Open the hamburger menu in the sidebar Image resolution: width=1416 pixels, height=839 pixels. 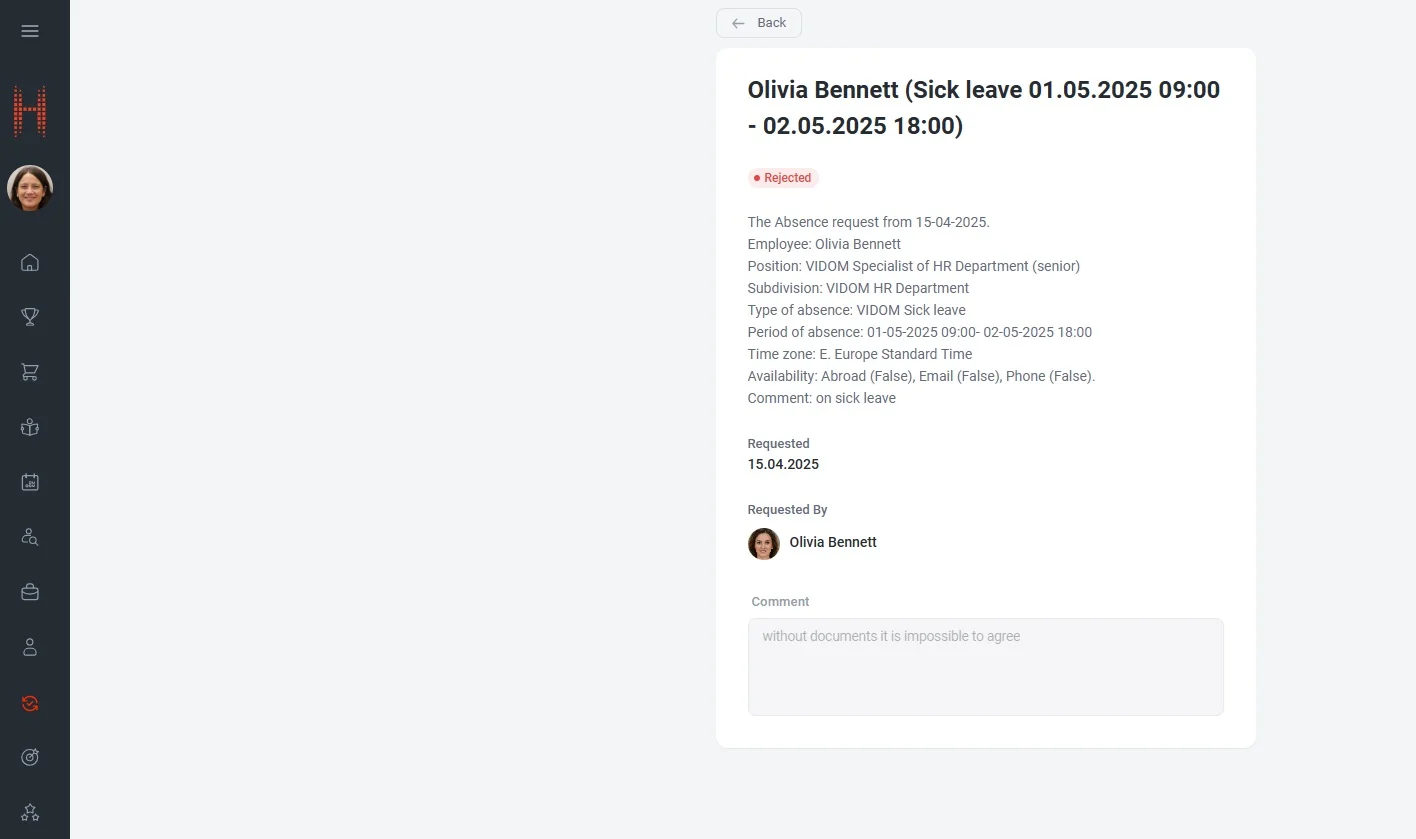coord(30,31)
